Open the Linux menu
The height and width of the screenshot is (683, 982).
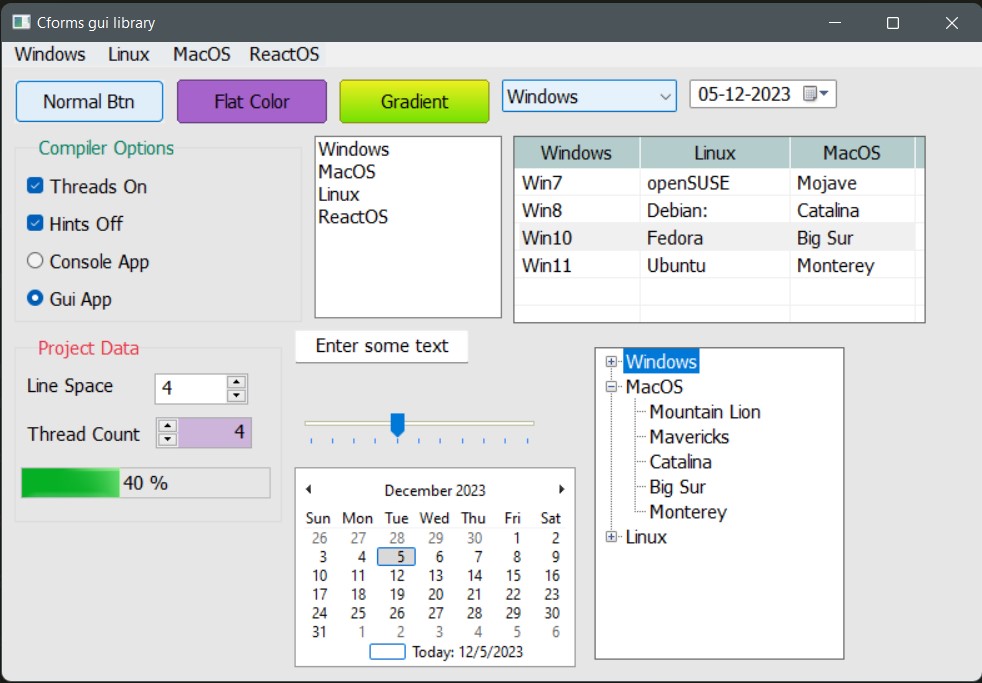128,54
